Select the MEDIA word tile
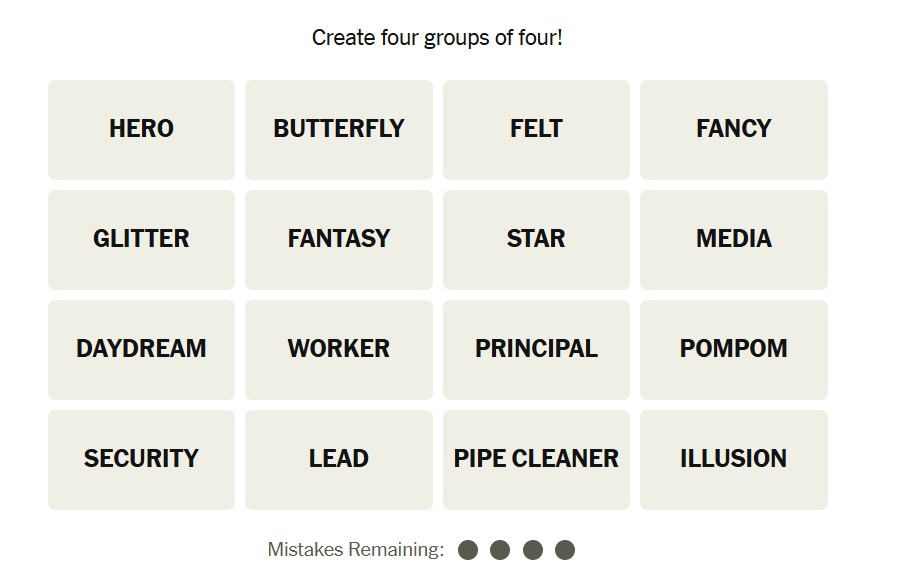Viewport: 904px width, 575px height. [733, 239]
